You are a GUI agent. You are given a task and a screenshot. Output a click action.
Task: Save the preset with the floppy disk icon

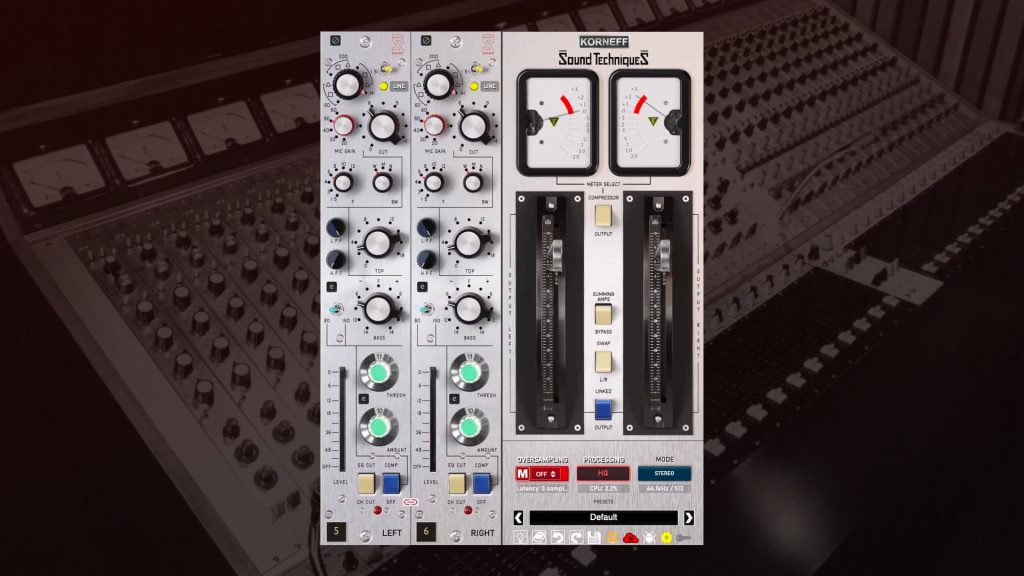(594, 537)
